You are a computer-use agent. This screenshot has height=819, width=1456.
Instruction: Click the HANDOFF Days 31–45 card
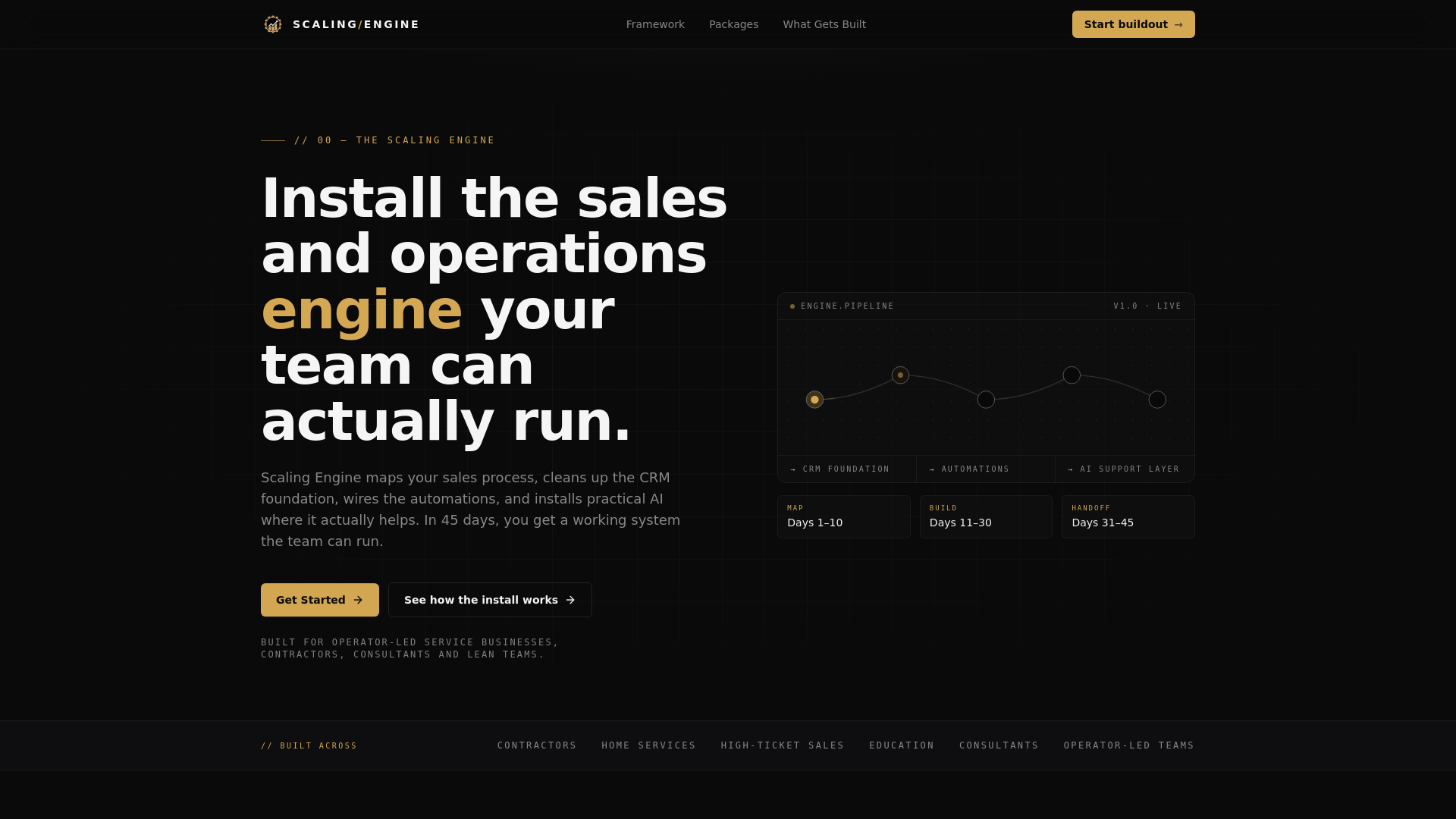pyautogui.click(x=1128, y=517)
